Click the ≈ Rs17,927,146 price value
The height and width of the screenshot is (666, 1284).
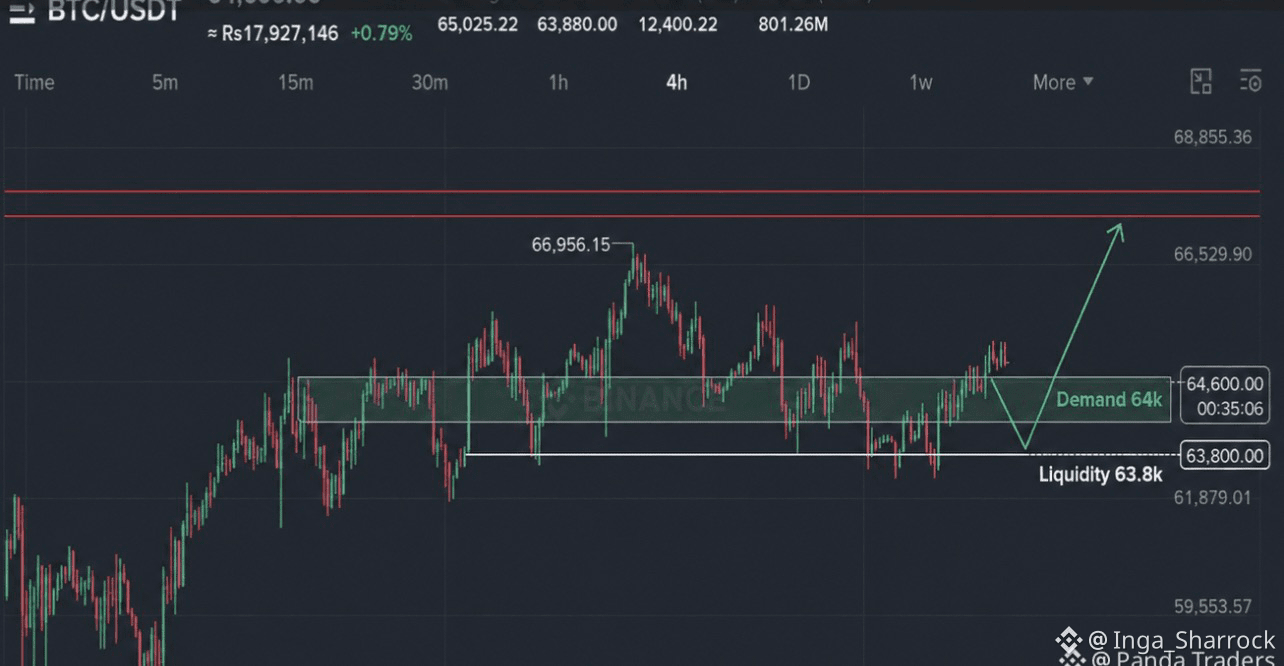272,34
